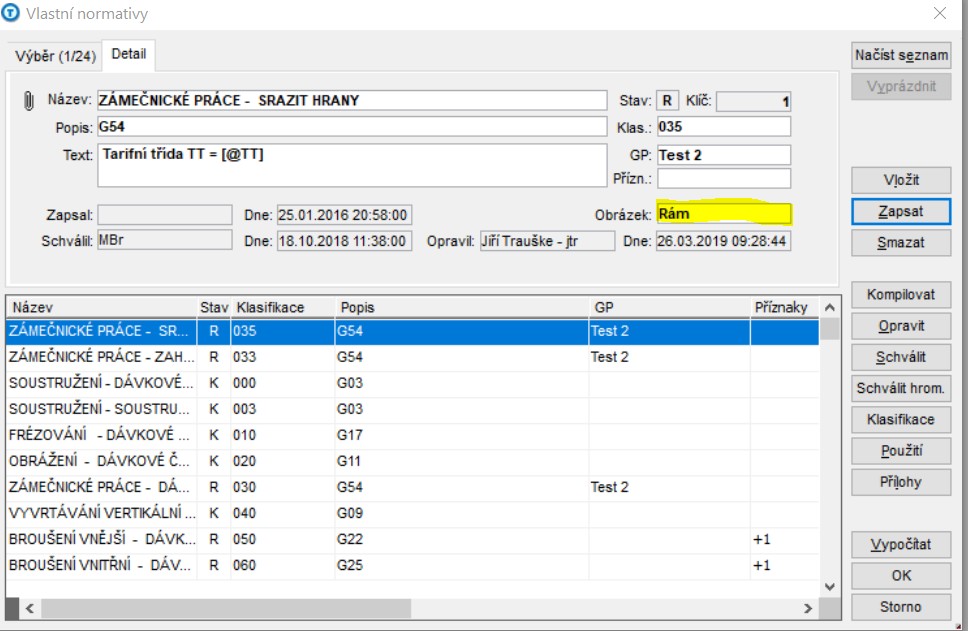Sort by the Klasifikace column header
The height and width of the screenshot is (631, 968).
click(282, 307)
